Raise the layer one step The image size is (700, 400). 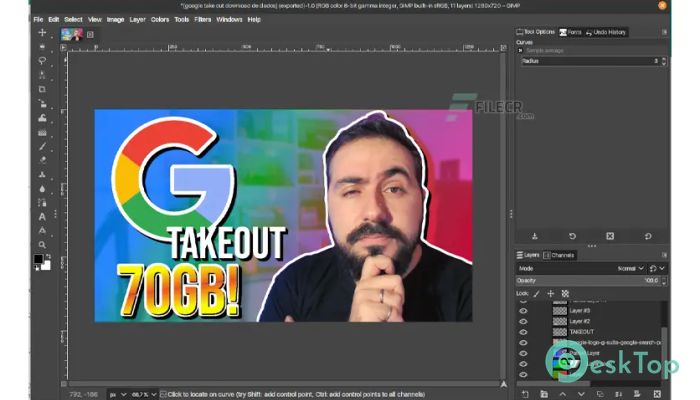[562, 394]
